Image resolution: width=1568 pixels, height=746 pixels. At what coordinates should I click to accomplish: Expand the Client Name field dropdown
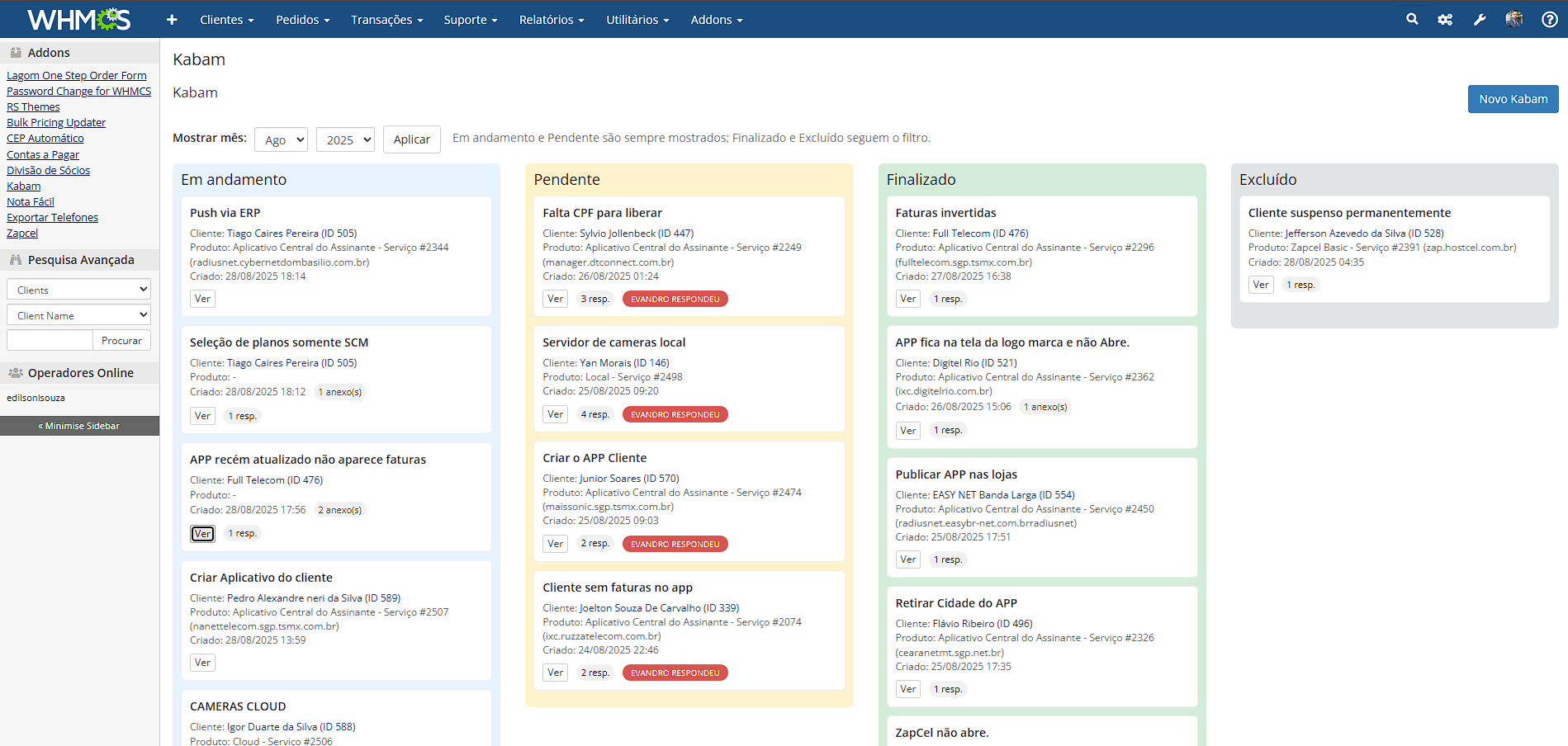[x=78, y=315]
